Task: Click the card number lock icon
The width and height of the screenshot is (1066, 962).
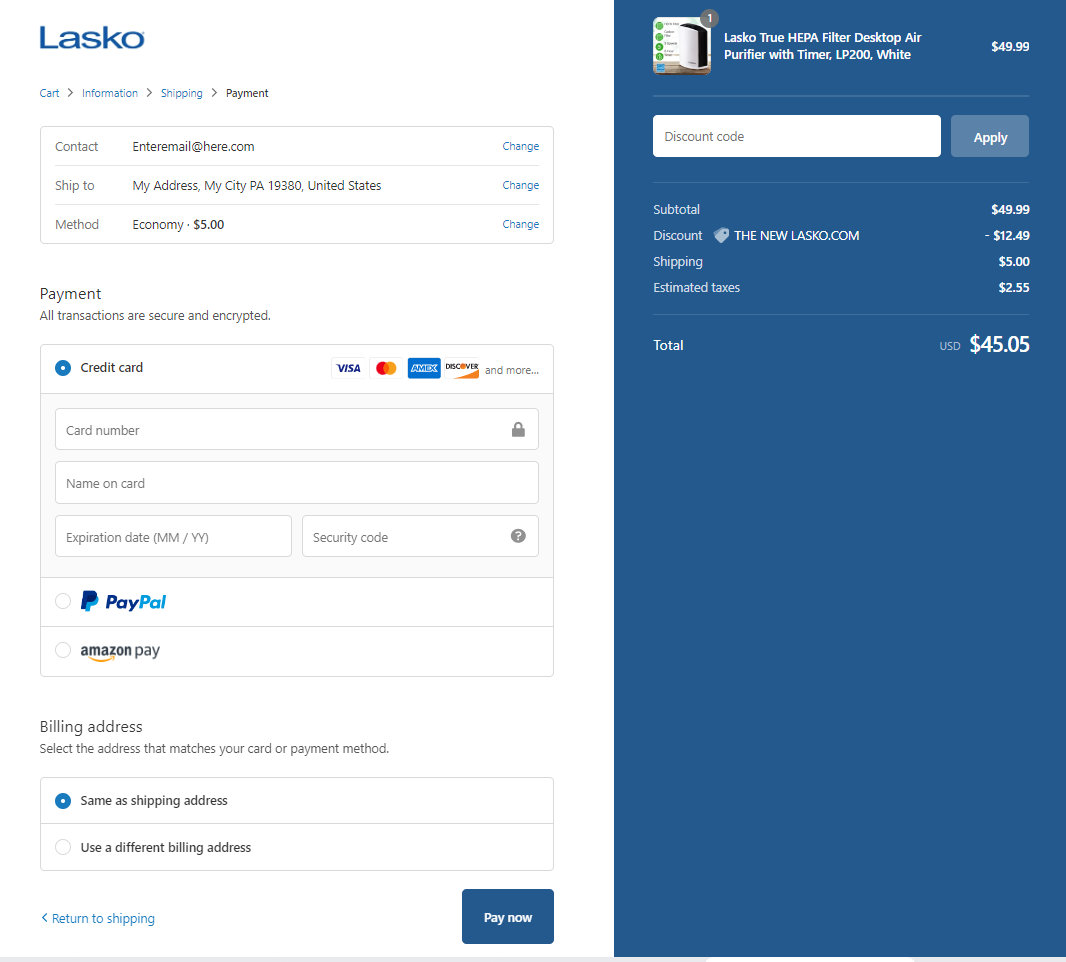Action: 518,430
